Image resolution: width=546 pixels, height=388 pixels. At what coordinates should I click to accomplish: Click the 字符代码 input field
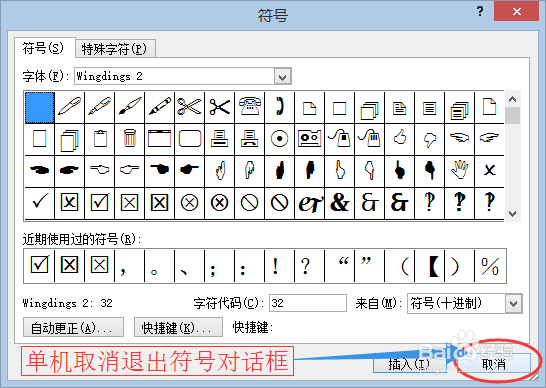point(308,303)
